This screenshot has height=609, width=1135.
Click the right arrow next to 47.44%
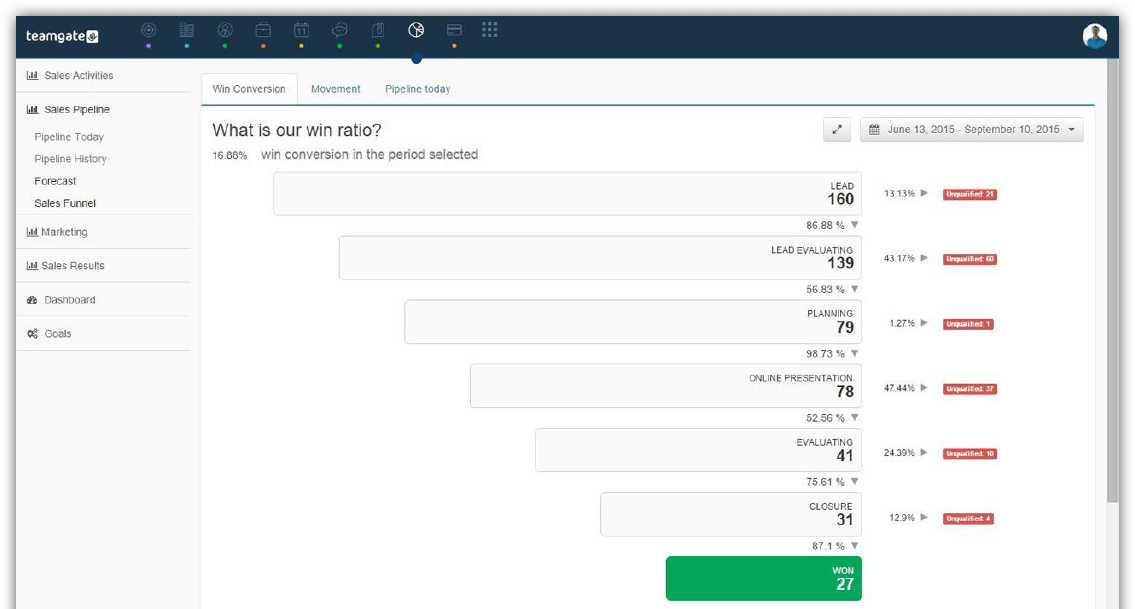click(x=924, y=387)
